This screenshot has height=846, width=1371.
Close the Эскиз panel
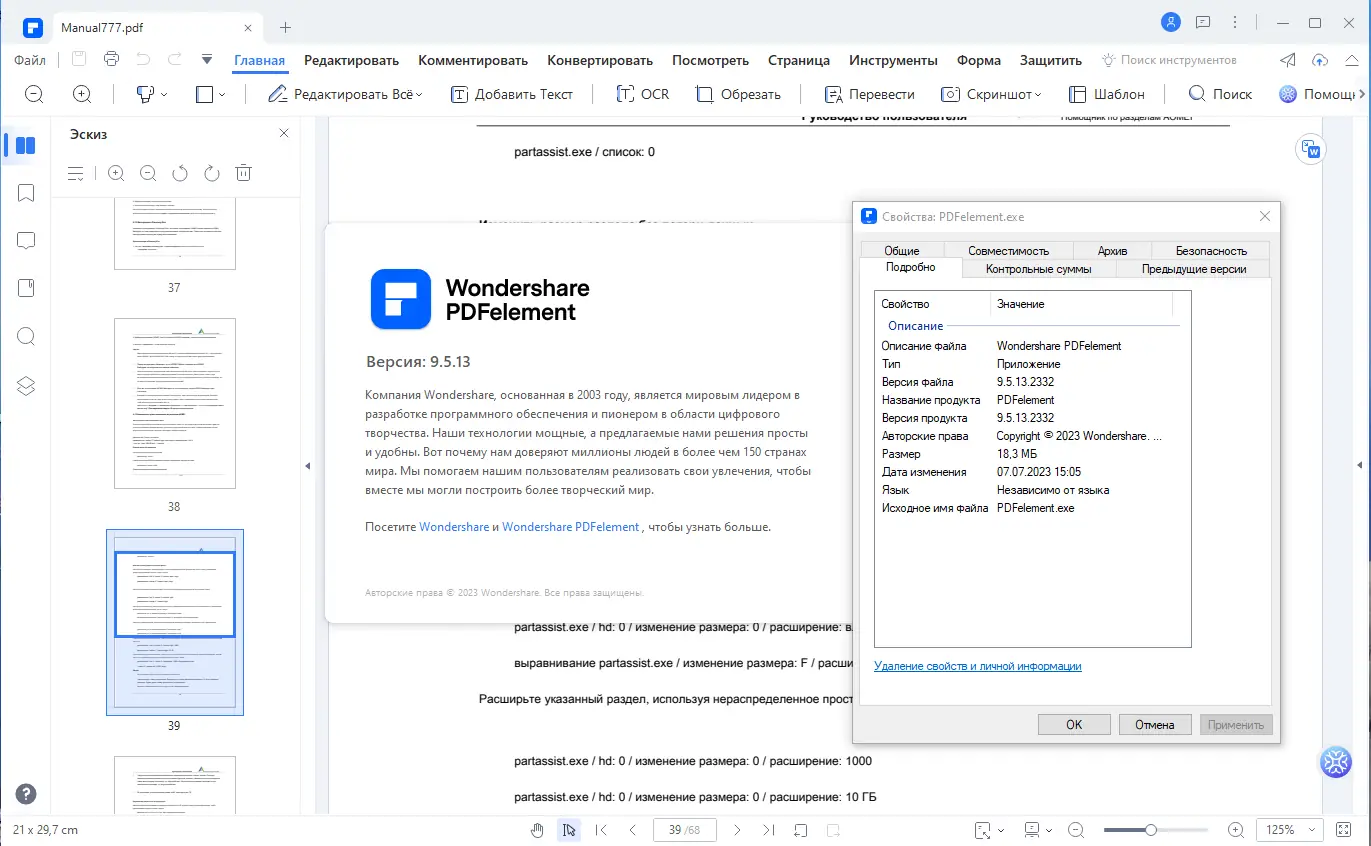pyautogui.click(x=284, y=133)
